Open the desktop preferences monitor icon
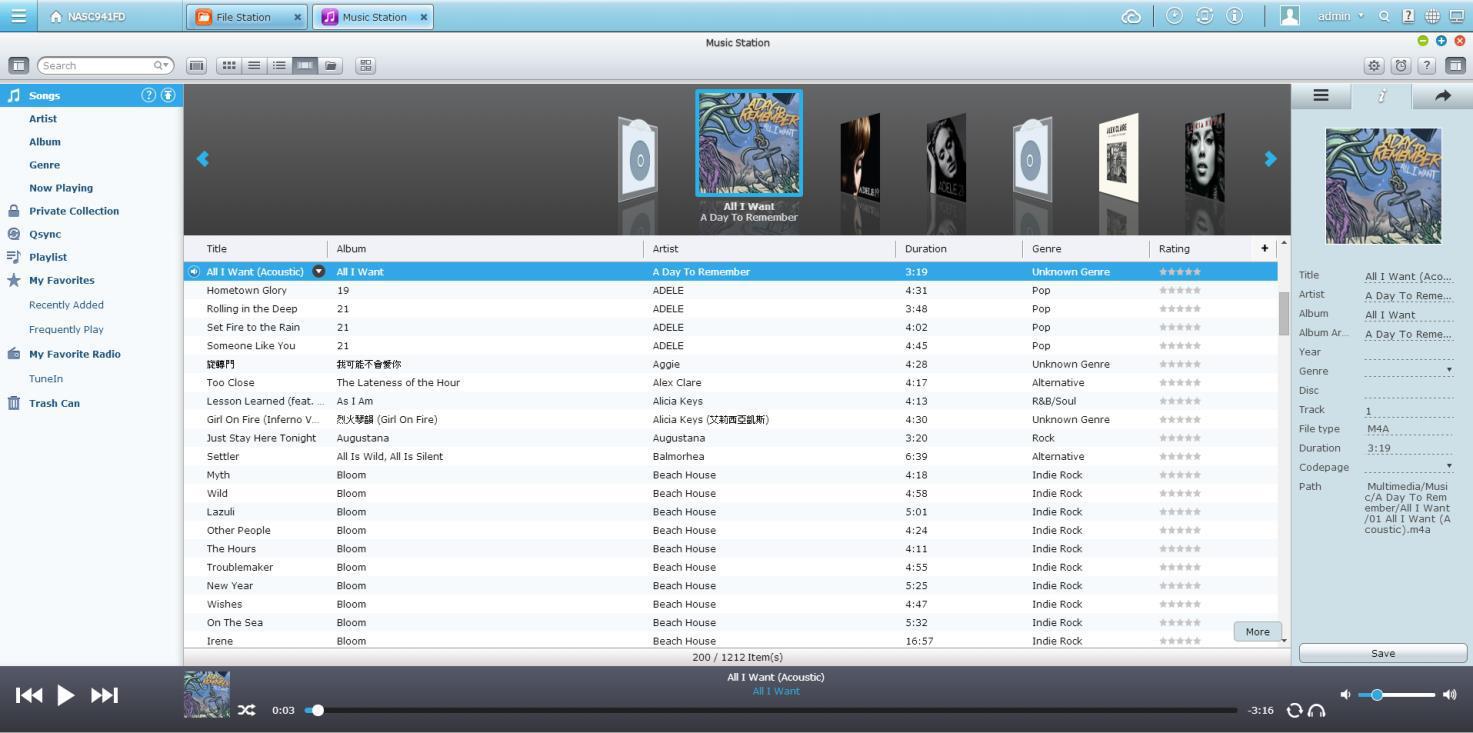This screenshot has width=1473, height=733. click(x=1456, y=16)
